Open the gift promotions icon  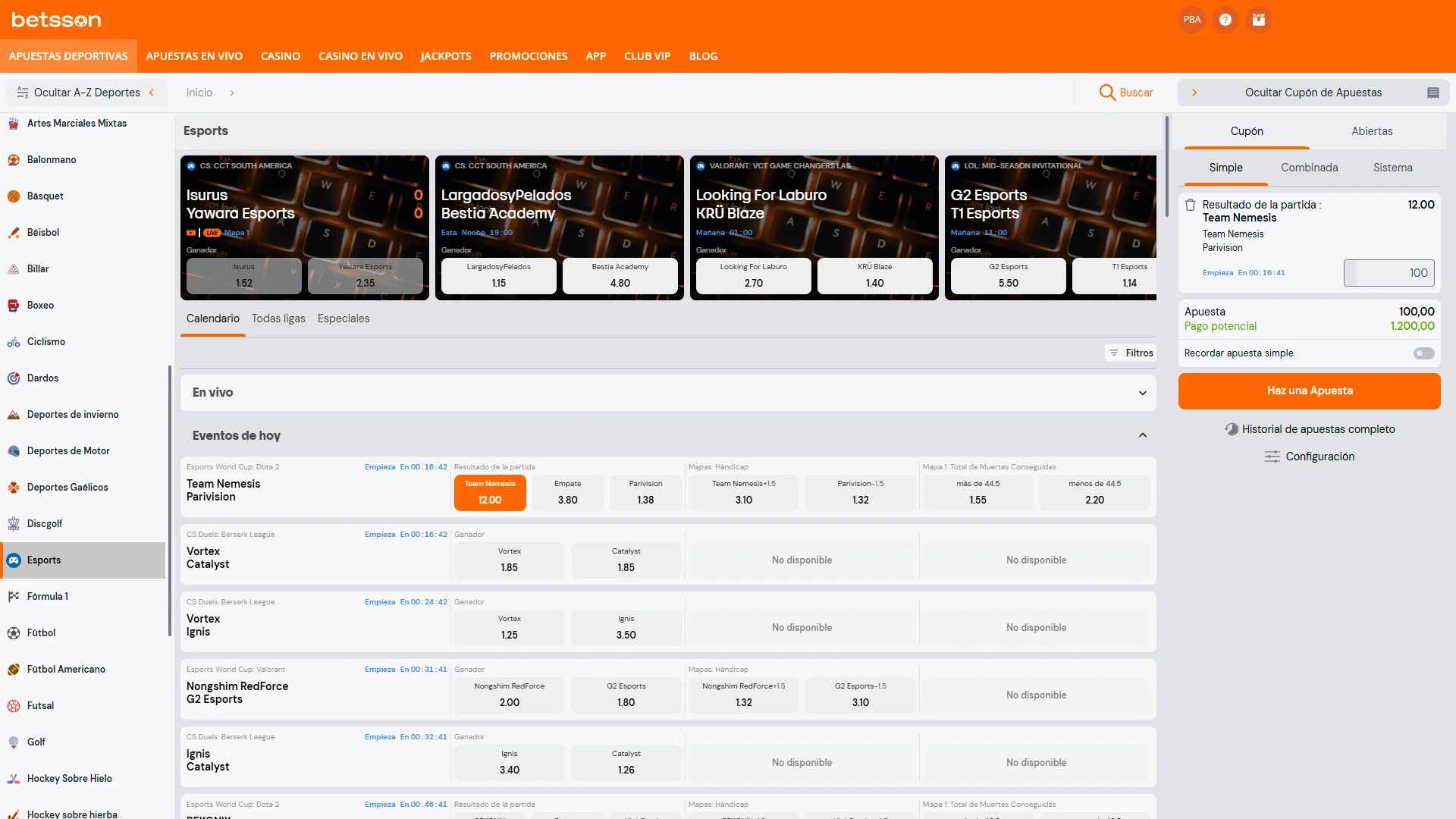click(x=1259, y=20)
